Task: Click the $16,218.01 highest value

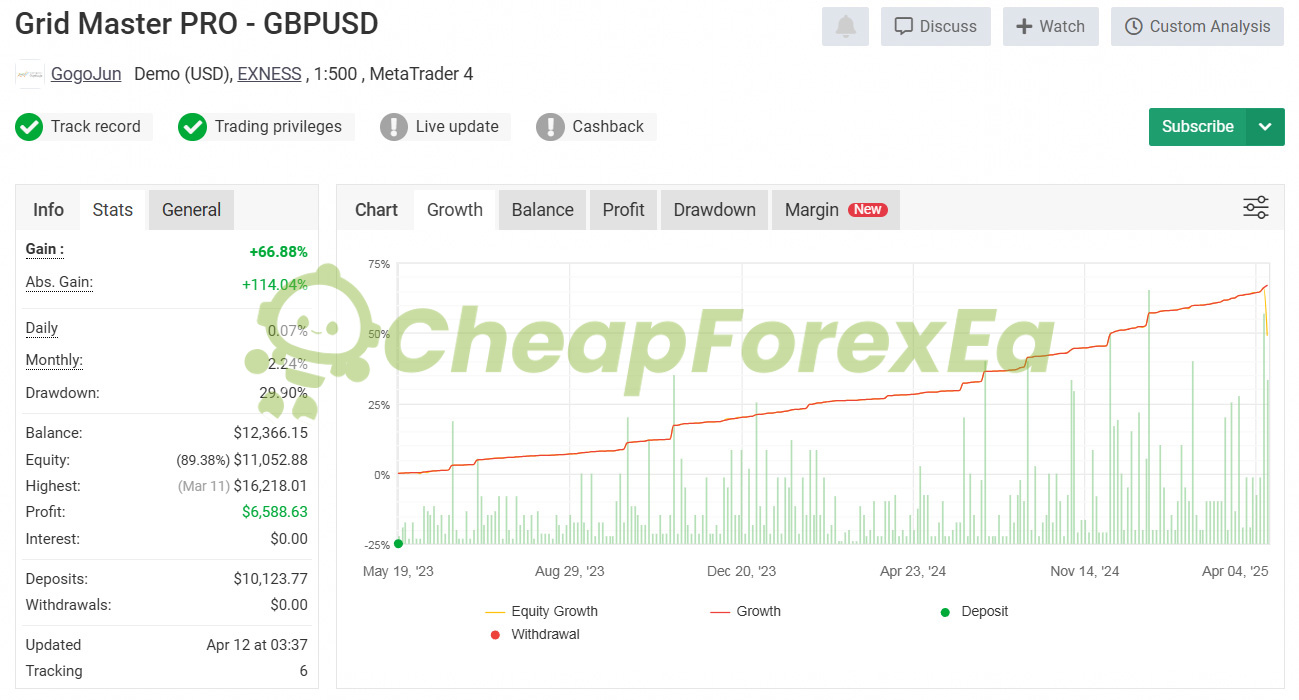Action: coord(270,486)
